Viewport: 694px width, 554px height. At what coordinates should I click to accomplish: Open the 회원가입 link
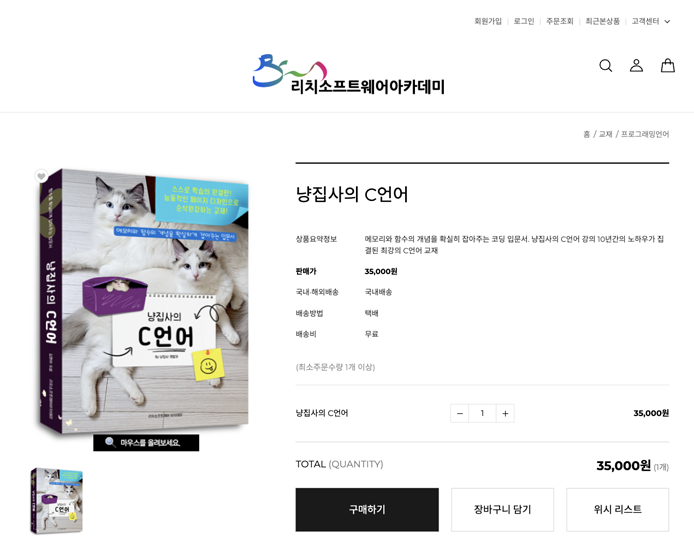(488, 21)
